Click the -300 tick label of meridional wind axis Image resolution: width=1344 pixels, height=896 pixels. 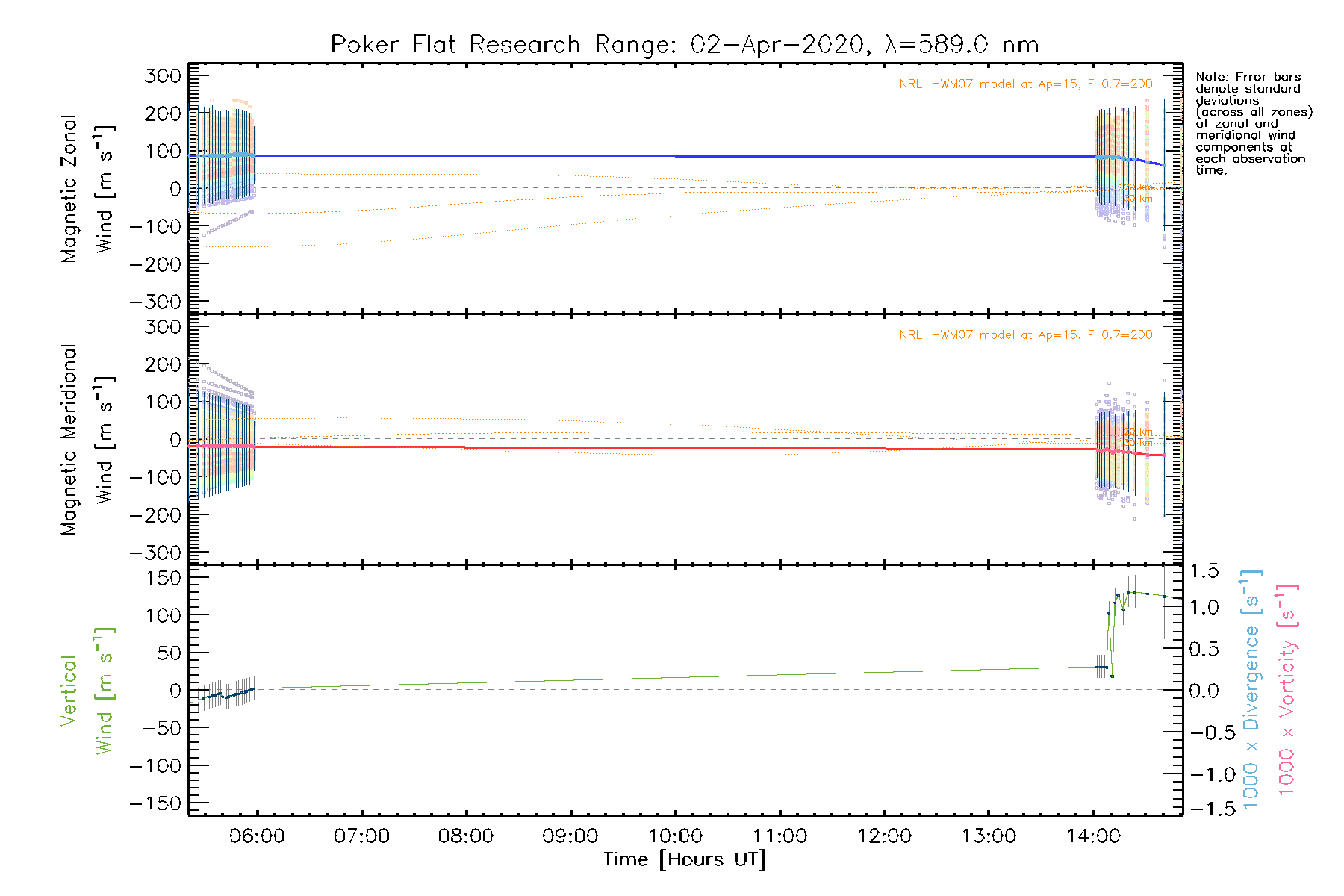point(156,553)
